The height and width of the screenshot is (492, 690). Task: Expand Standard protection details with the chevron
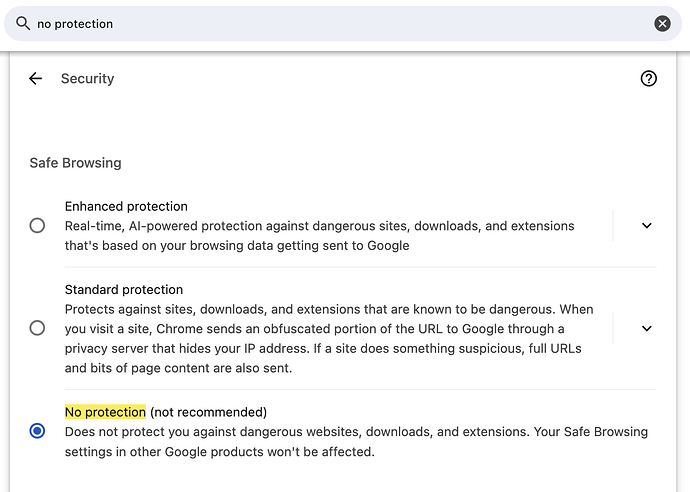(646, 328)
